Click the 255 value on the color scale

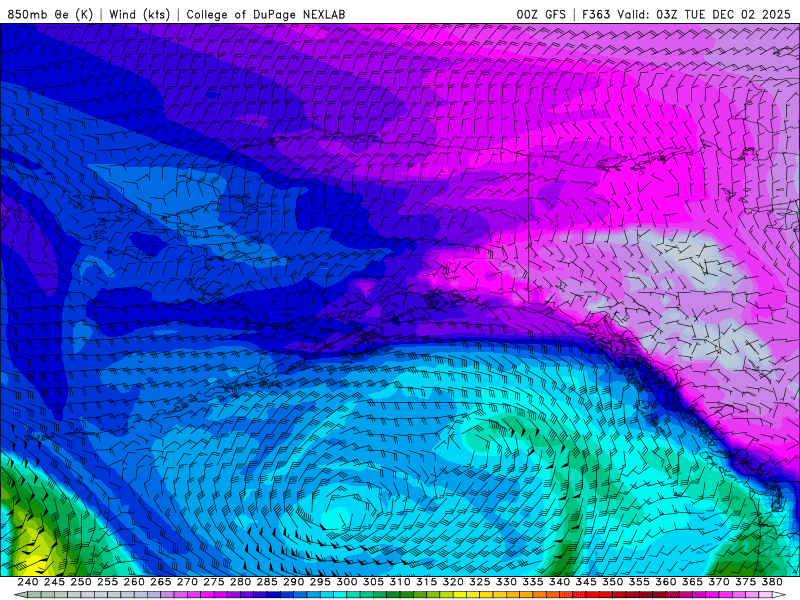[x=107, y=582]
